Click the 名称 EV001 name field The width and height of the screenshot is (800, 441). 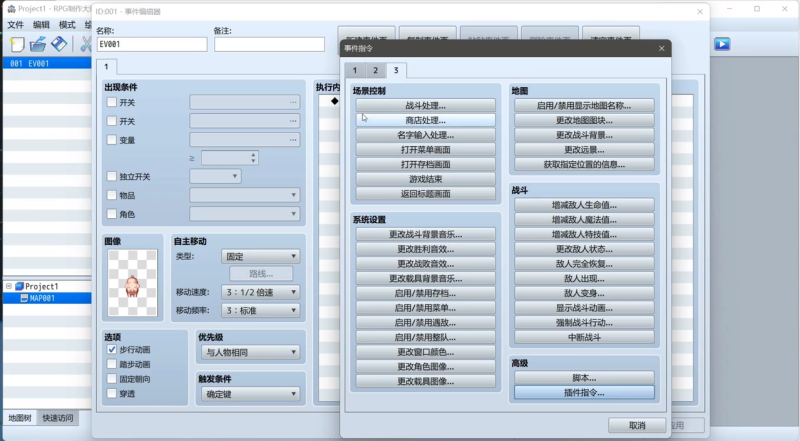152,44
